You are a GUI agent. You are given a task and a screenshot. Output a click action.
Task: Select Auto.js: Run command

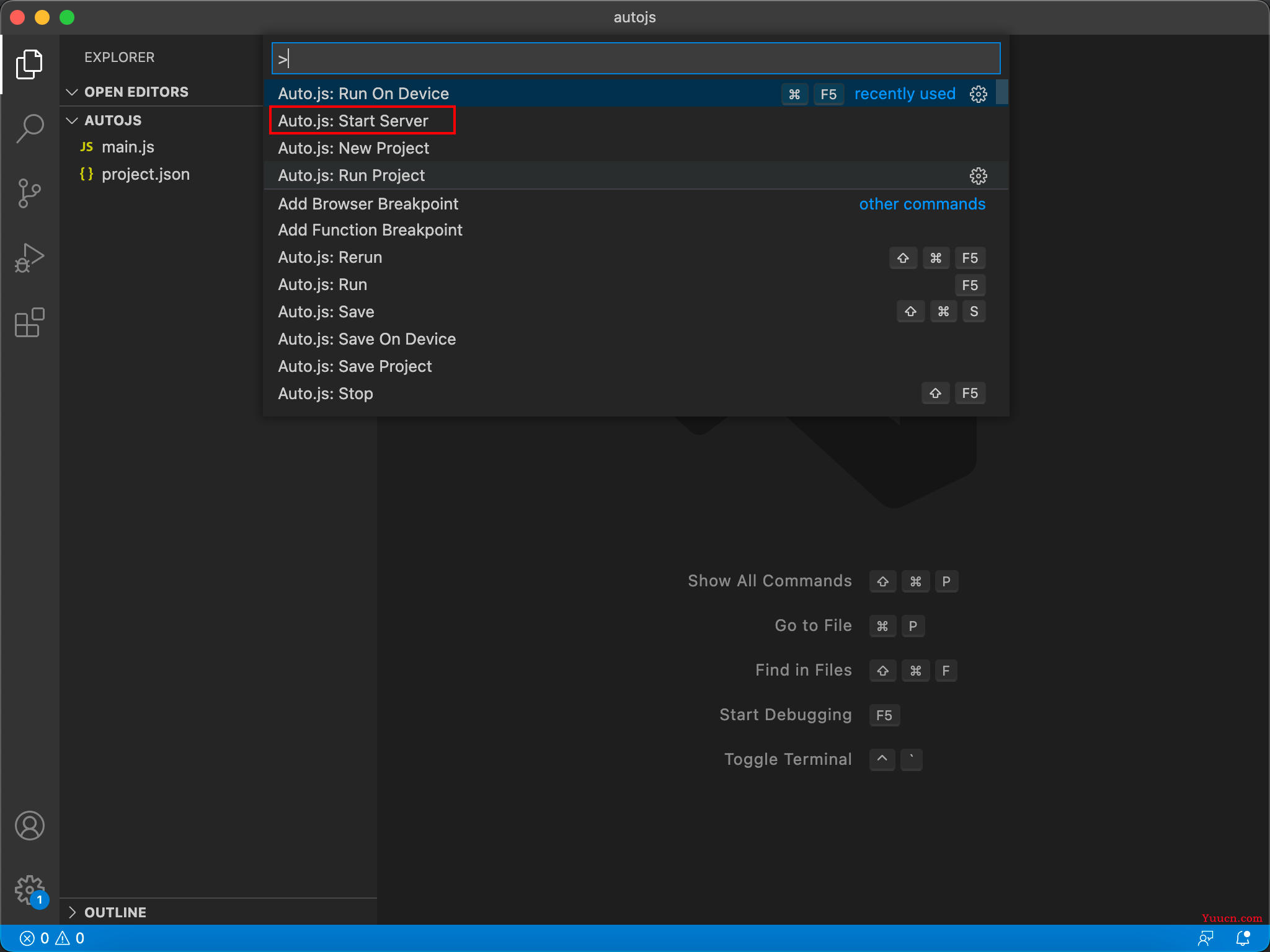click(x=636, y=285)
